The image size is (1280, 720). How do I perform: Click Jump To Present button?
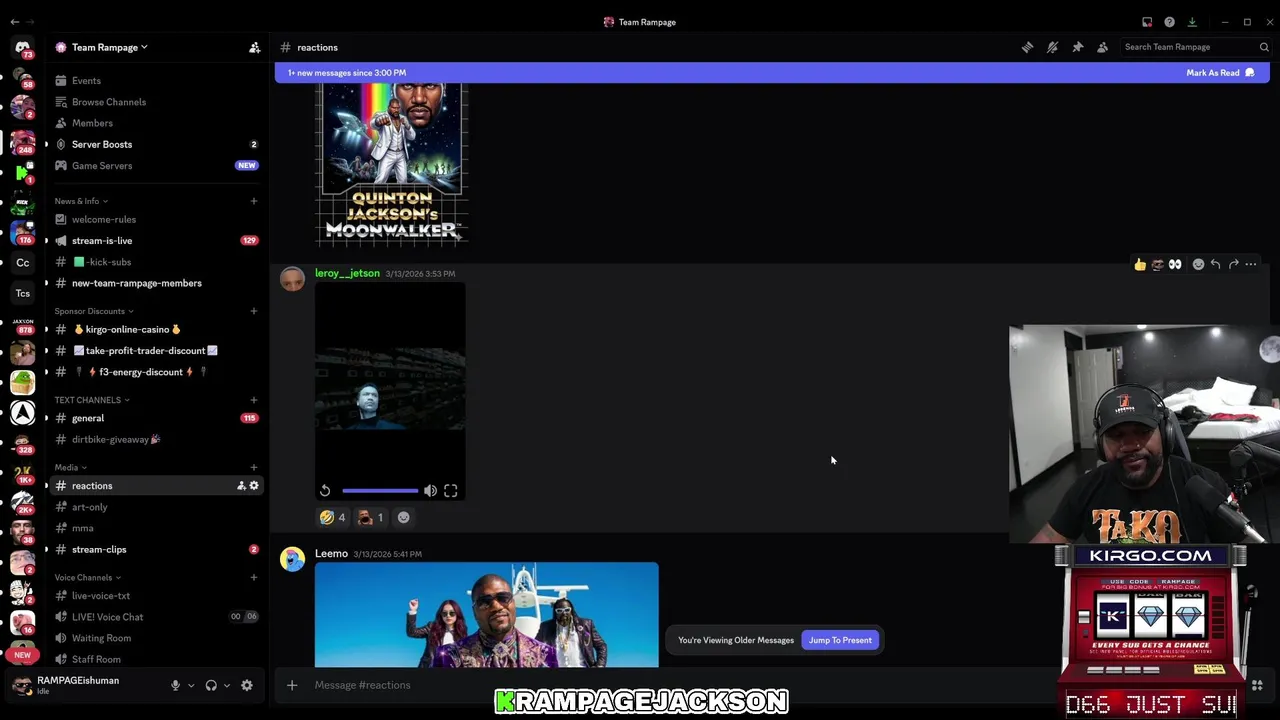[840, 640]
